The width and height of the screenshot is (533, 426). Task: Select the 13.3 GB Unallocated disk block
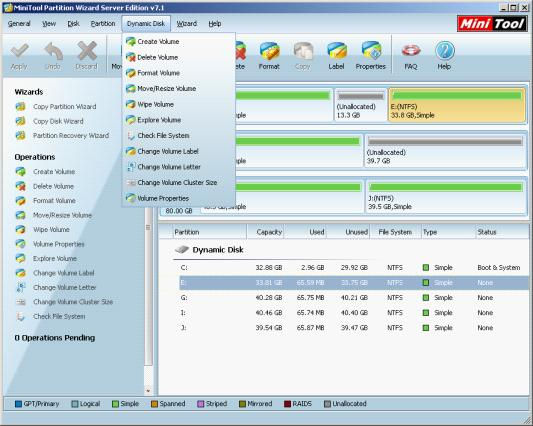point(361,105)
